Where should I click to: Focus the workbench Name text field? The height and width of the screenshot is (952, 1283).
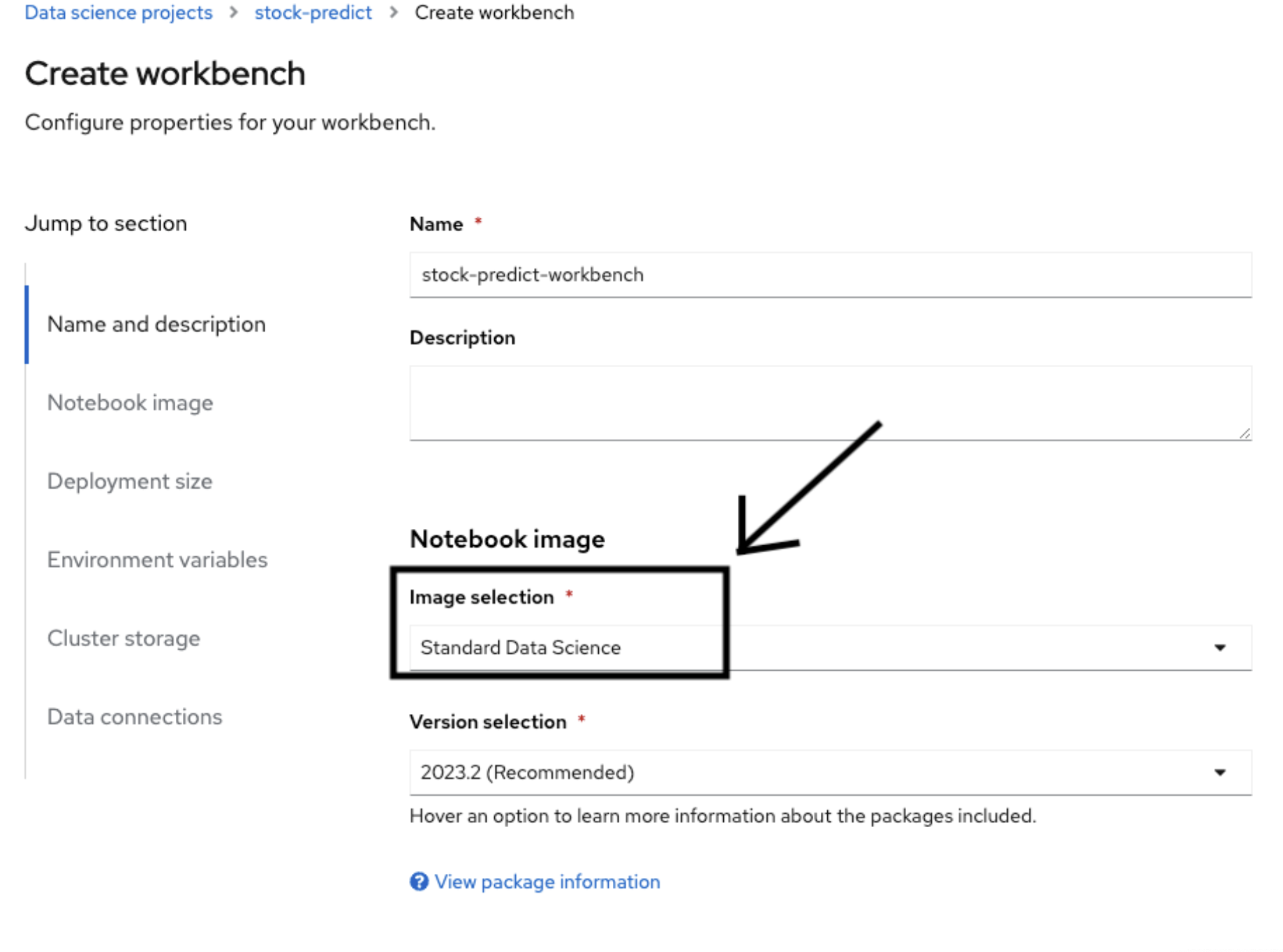[x=829, y=275]
